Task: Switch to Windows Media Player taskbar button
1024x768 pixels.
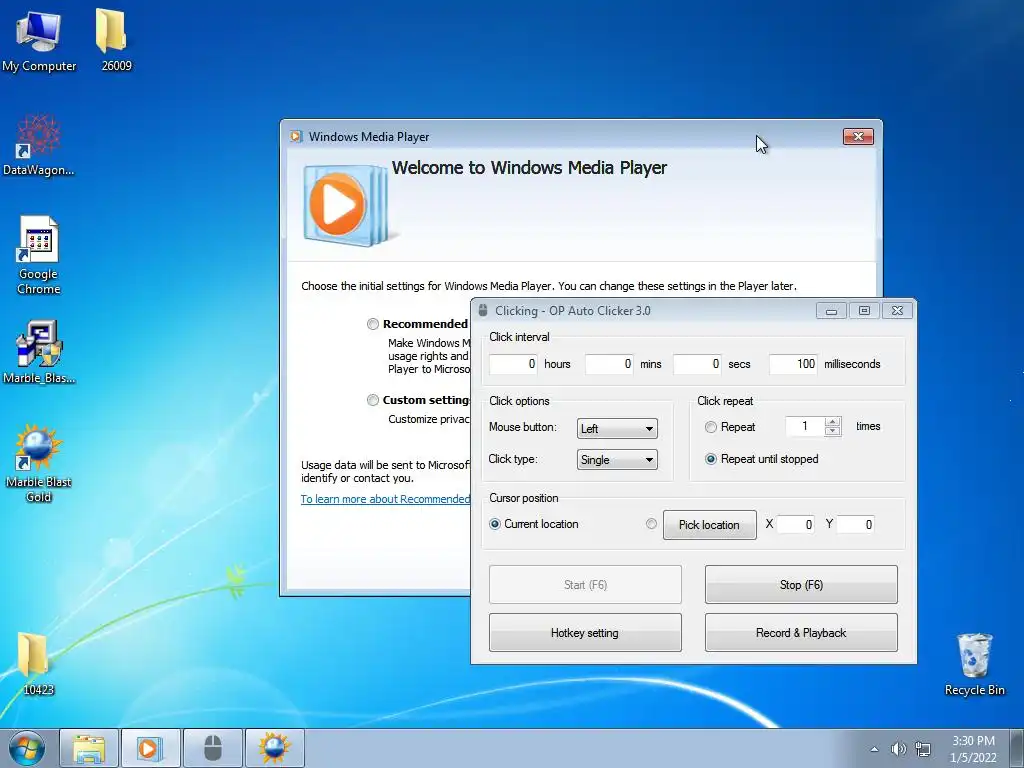Action: click(150, 748)
